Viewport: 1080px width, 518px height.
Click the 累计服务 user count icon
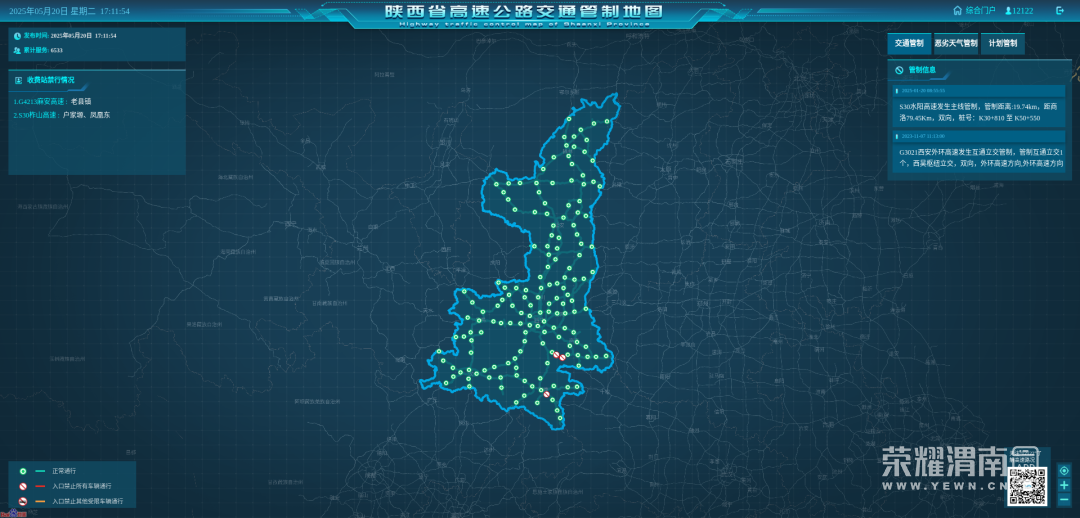click(x=18, y=49)
